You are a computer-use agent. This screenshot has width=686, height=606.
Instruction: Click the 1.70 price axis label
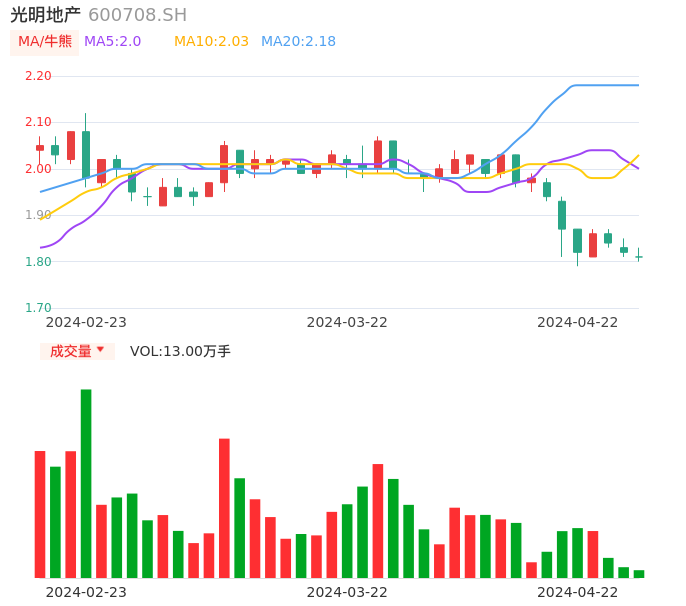pyautogui.click(x=38, y=308)
